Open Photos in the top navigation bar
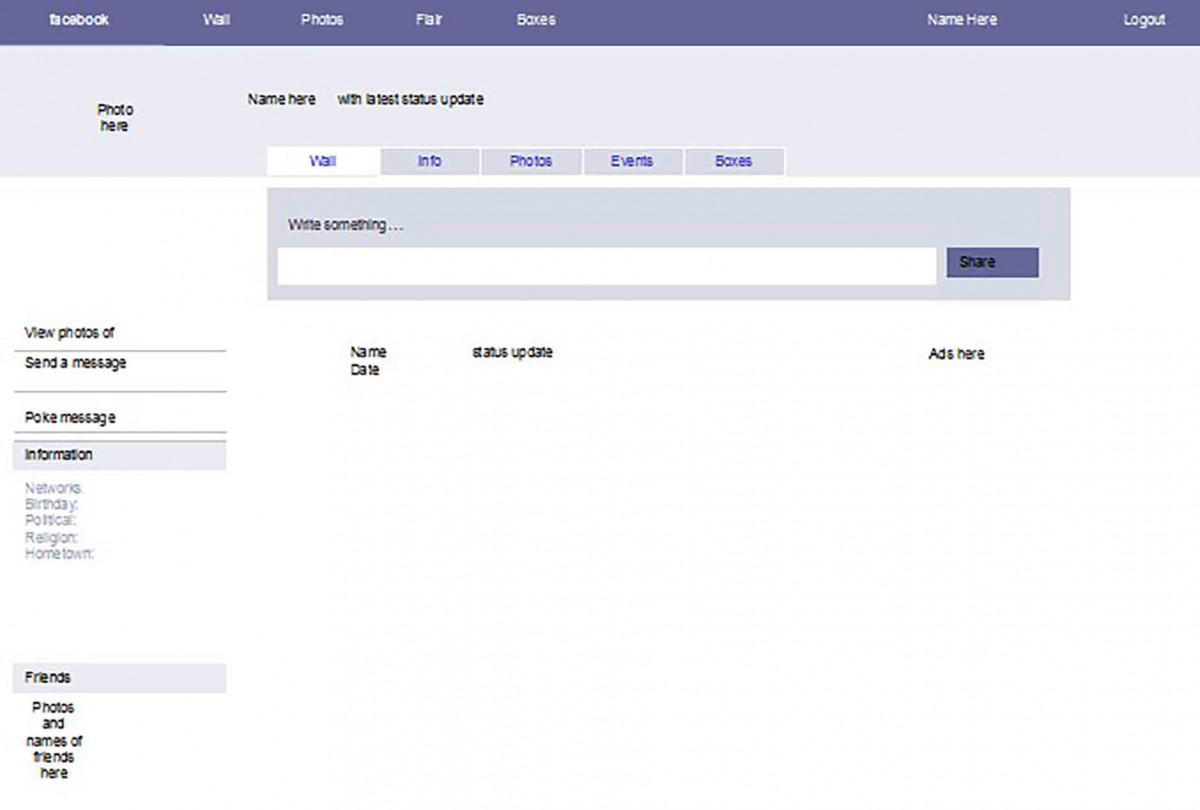The image size is (1200, 810). tap(322, 19)
